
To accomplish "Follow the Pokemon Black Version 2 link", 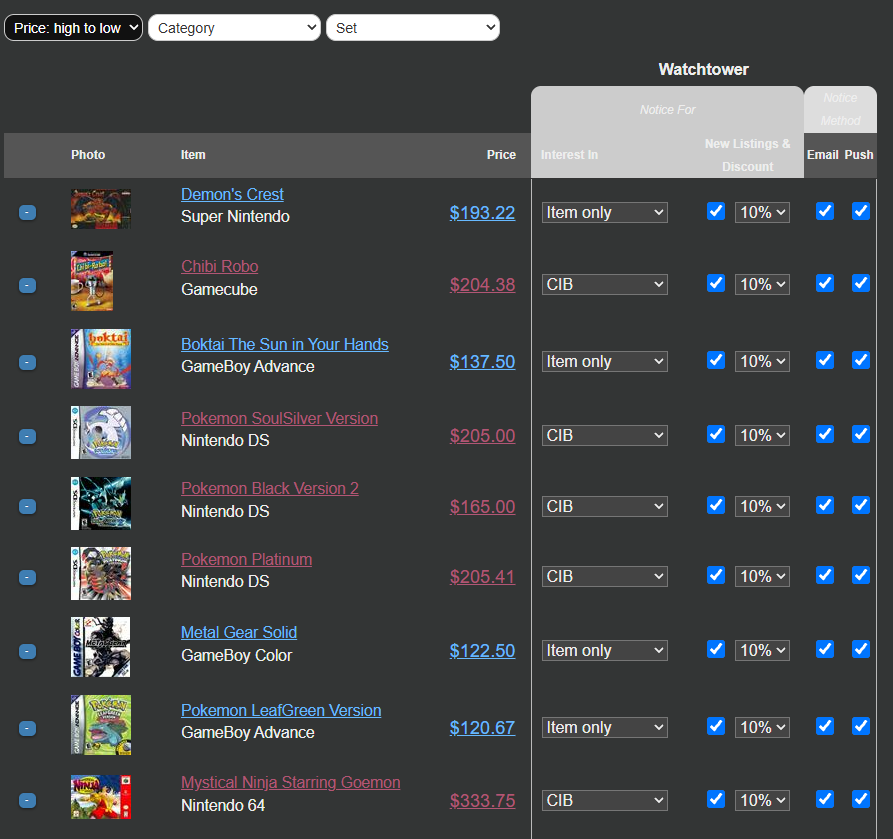I will point(270,488).
